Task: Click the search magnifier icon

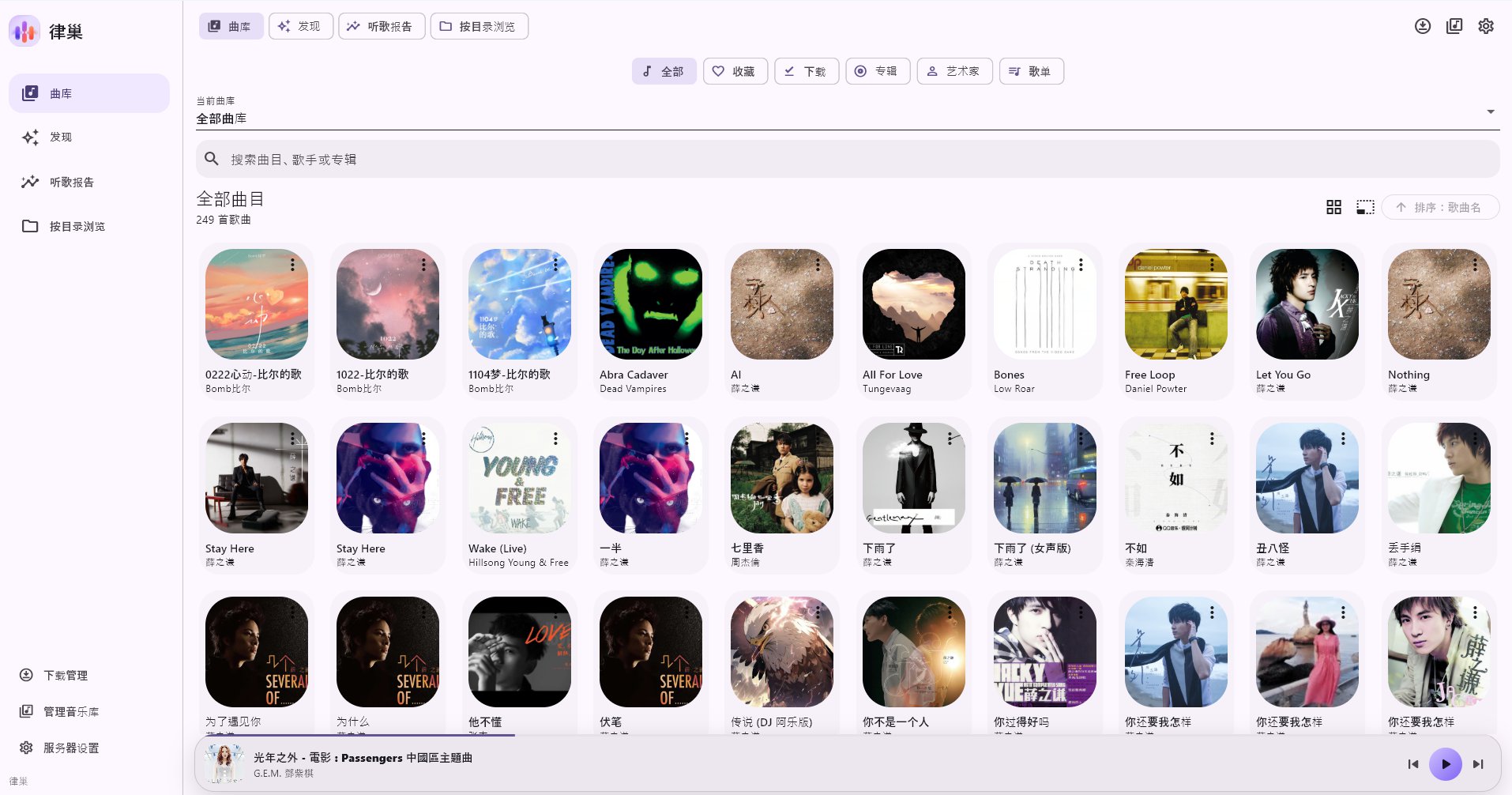Action: 212,159
